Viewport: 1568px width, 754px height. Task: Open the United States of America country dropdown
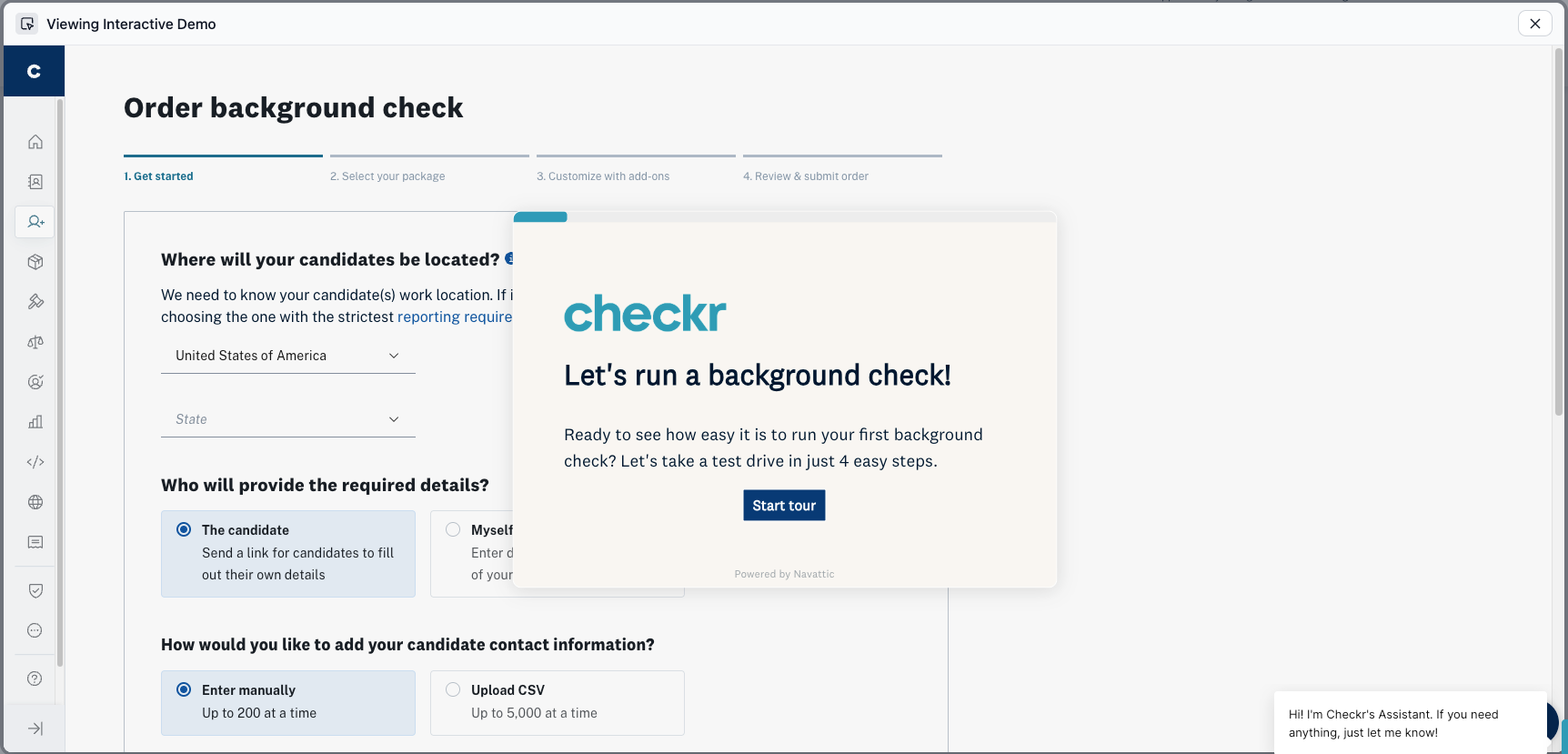pyautogui.click(x=288, y=356)
